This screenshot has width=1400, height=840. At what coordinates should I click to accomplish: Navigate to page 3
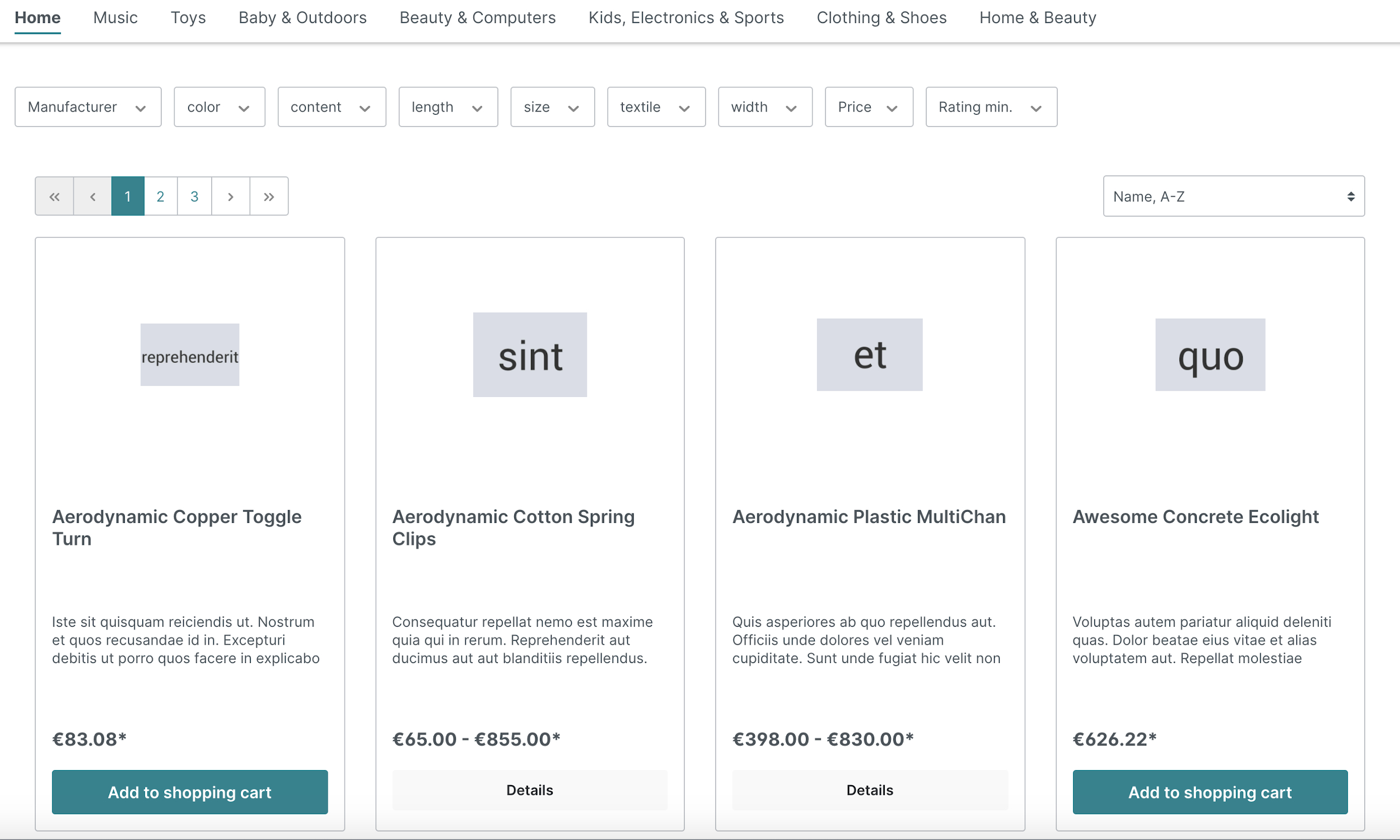pos(195,196)
